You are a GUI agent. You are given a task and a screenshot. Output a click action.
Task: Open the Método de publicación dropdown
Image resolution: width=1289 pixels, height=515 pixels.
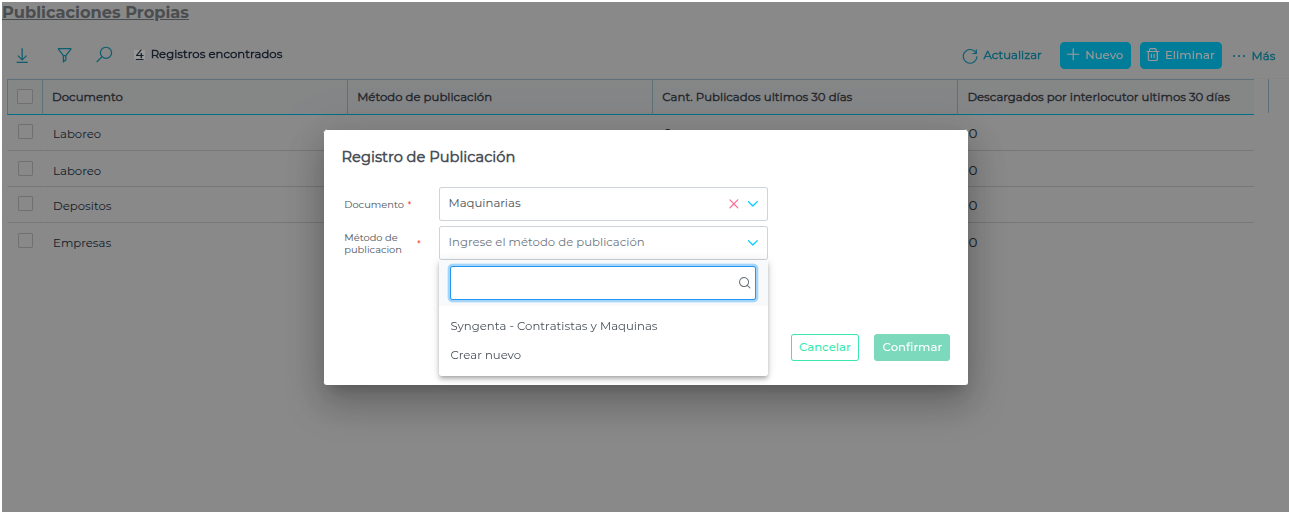click(x=603, y=242)
